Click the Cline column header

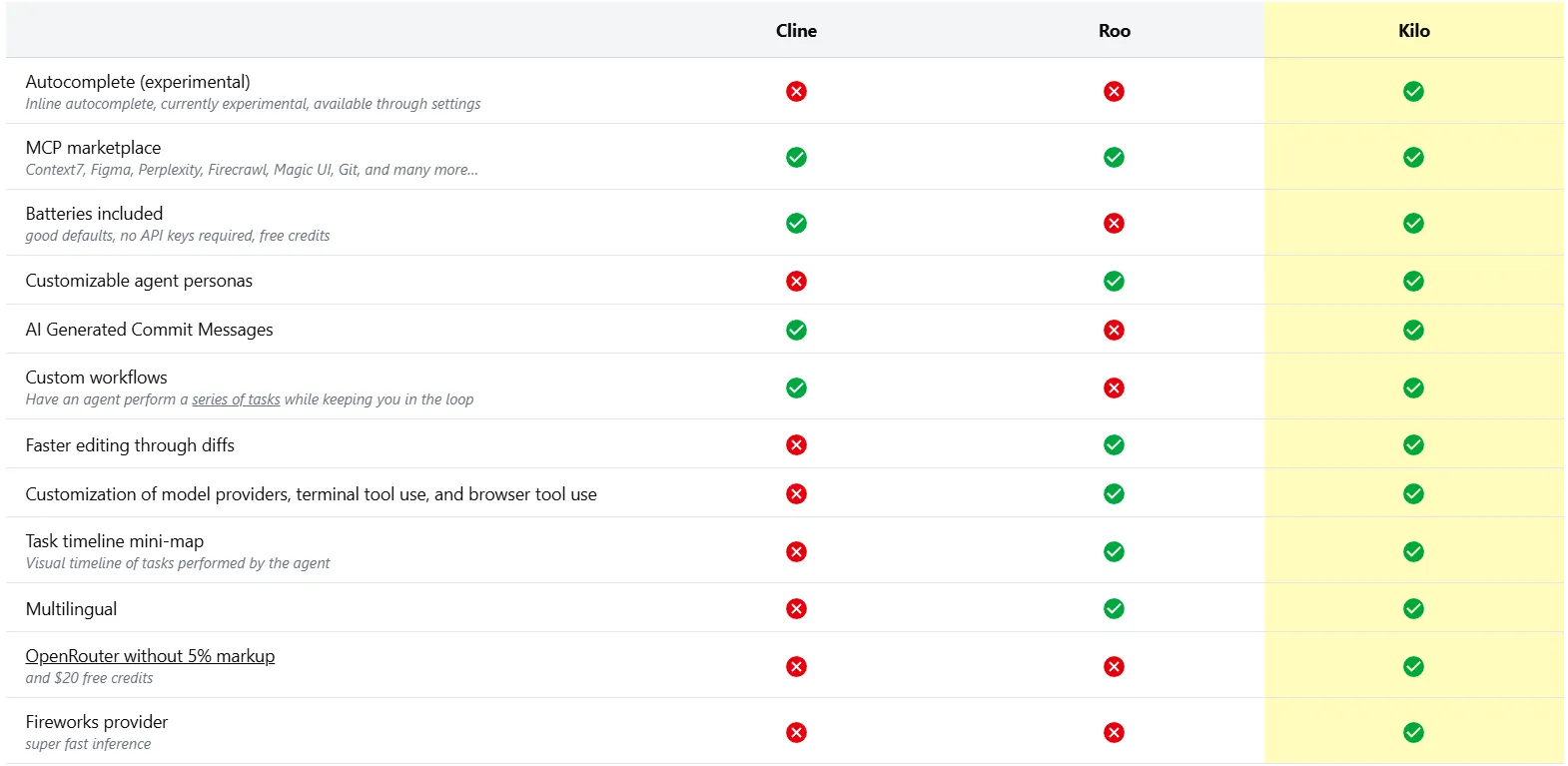(x=796, y=31)
